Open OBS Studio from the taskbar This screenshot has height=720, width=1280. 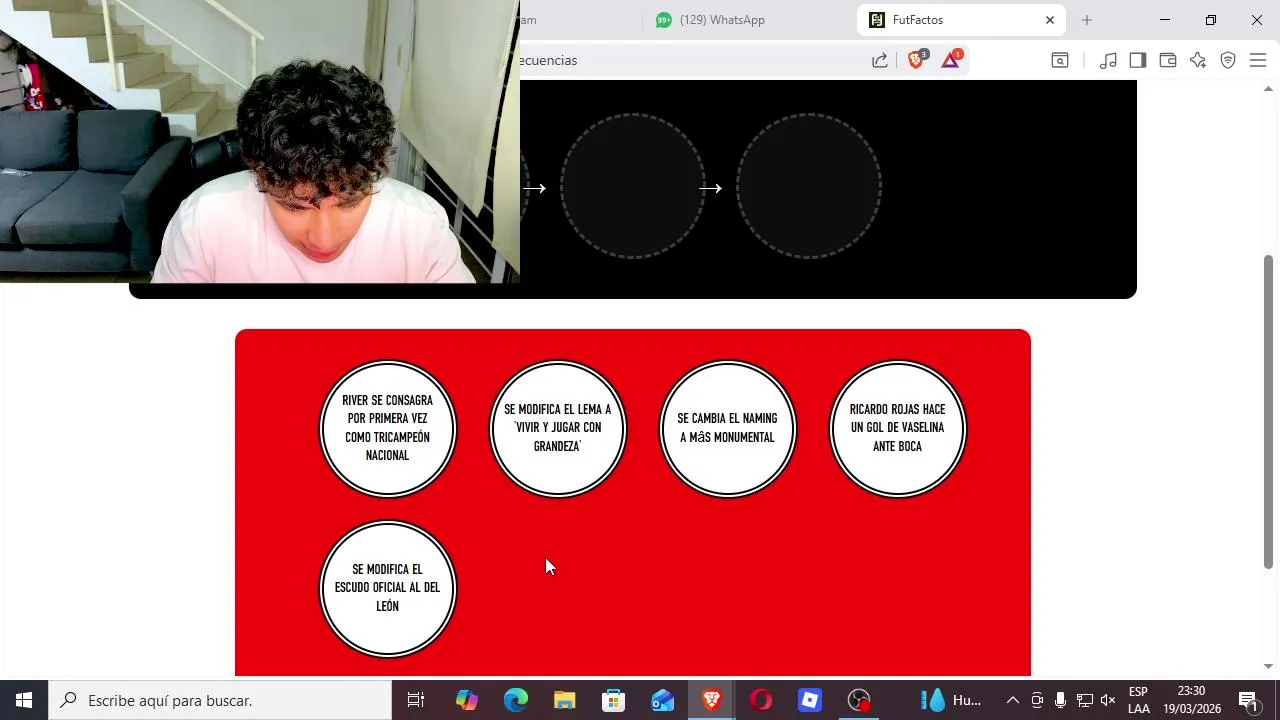[x=859, y=700]
